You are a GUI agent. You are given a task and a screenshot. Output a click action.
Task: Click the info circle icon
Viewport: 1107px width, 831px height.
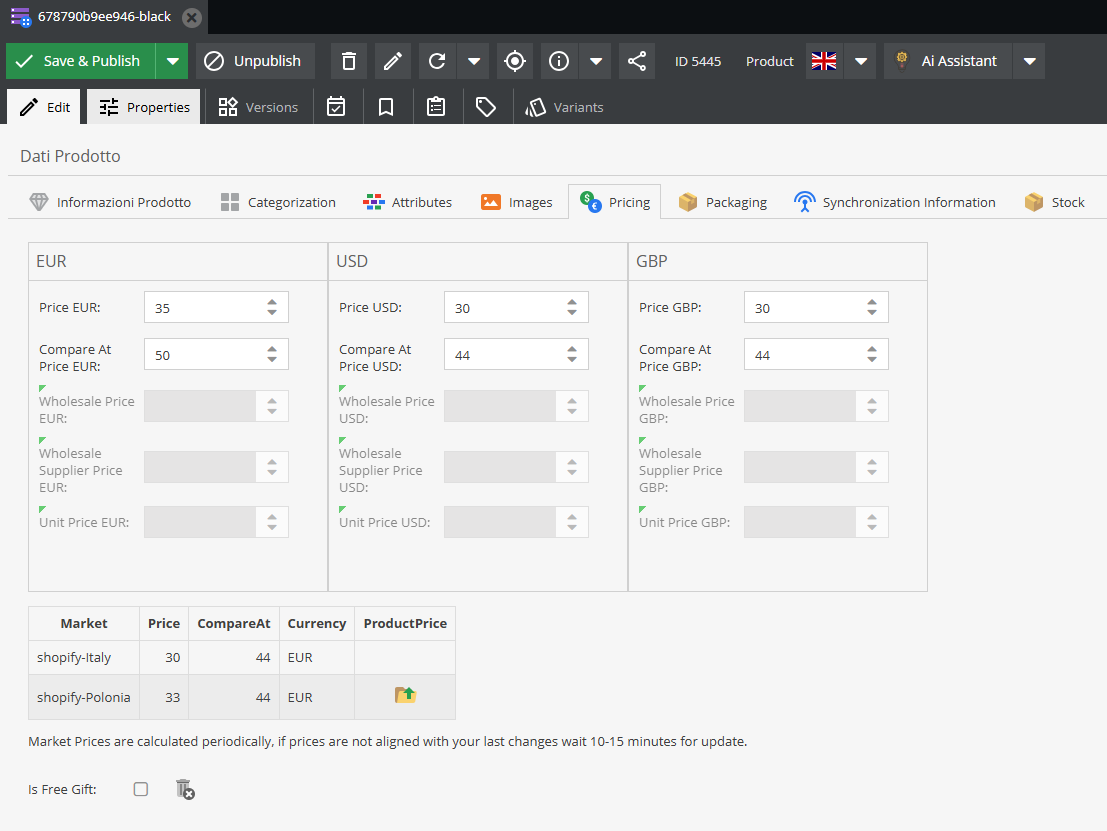tap(559, 61)
